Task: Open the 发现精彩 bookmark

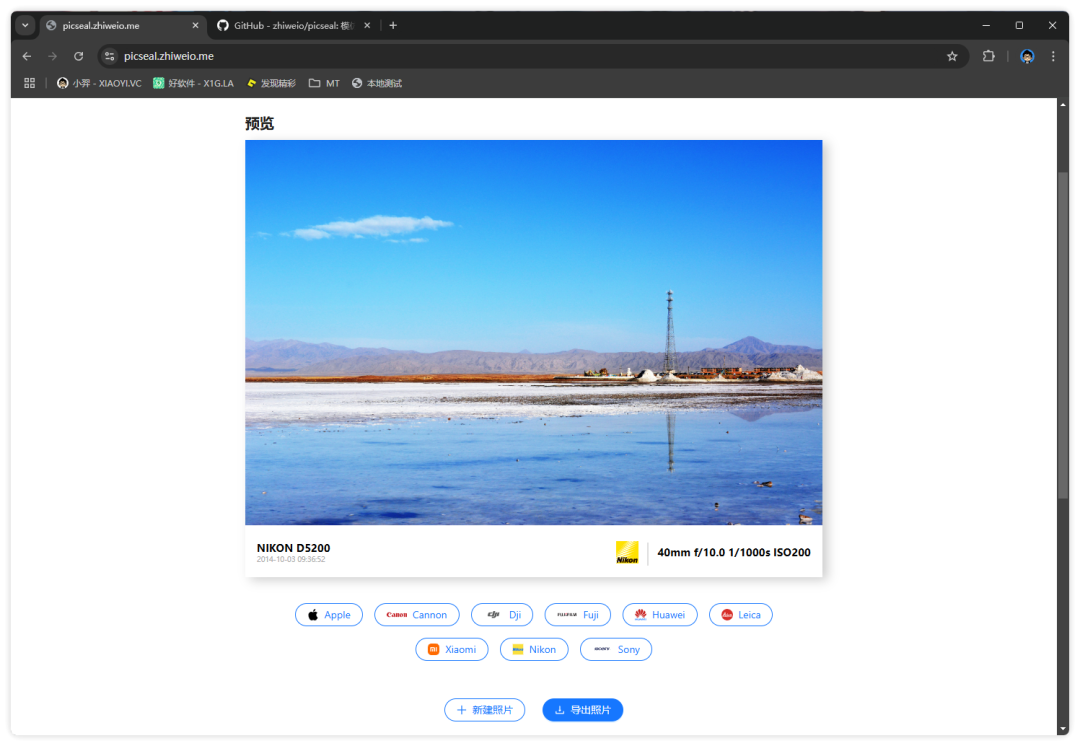Action: tap(271, 83)
